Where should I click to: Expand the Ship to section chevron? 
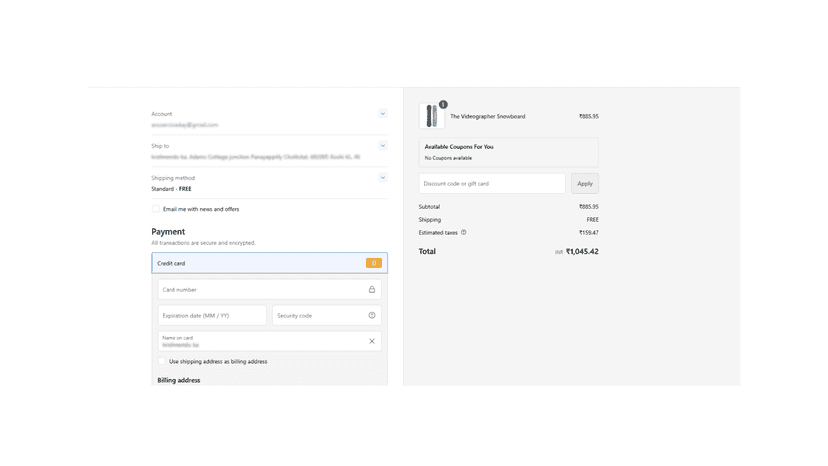click(x=383, y=146)
